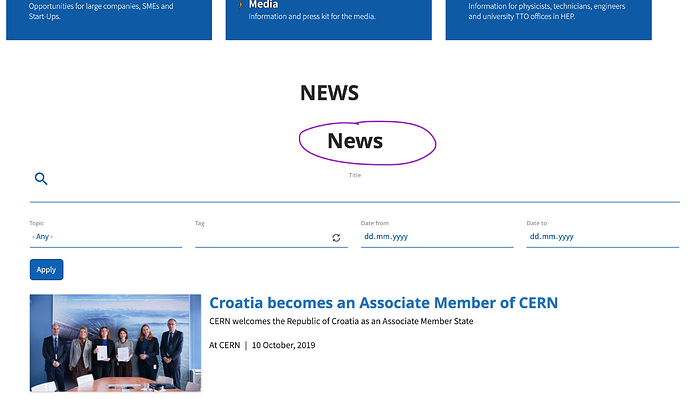Open 'Croatia becomes an Associate Member of CERN'
This screenshot has width=690, height=399.
click(383, 303)
